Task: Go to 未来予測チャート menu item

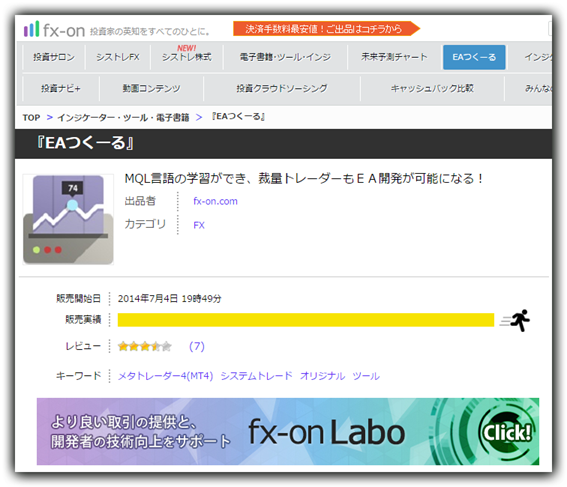Action: (394, 57)
